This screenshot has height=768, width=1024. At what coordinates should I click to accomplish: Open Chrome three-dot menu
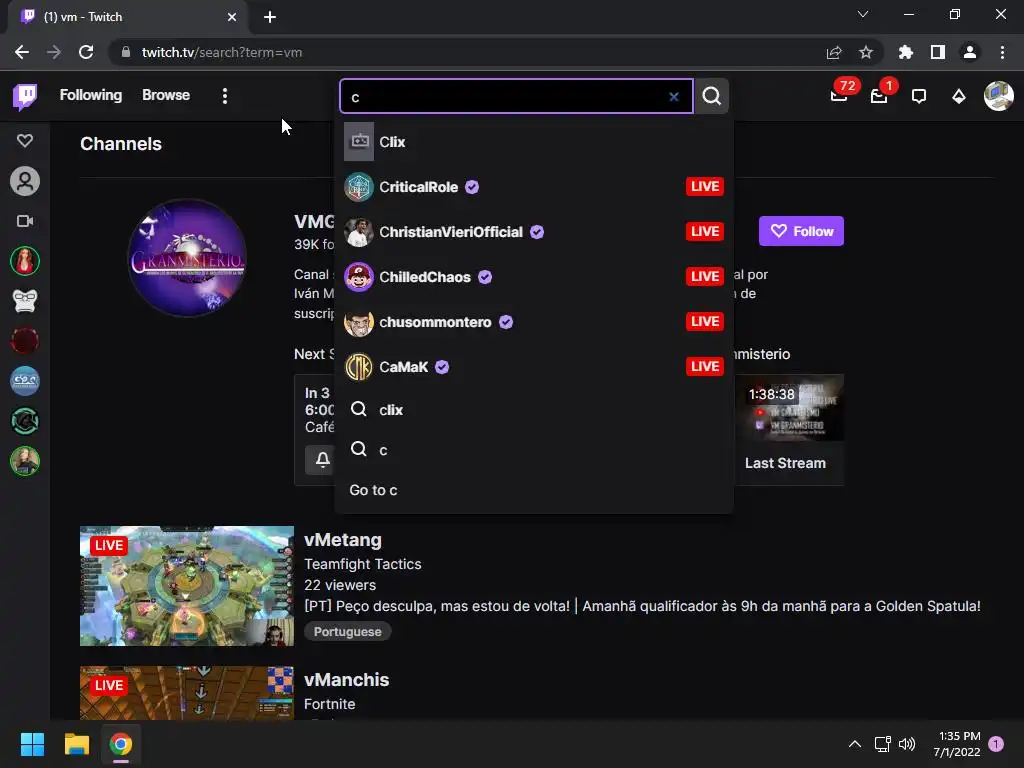(x=1002, y=52)
